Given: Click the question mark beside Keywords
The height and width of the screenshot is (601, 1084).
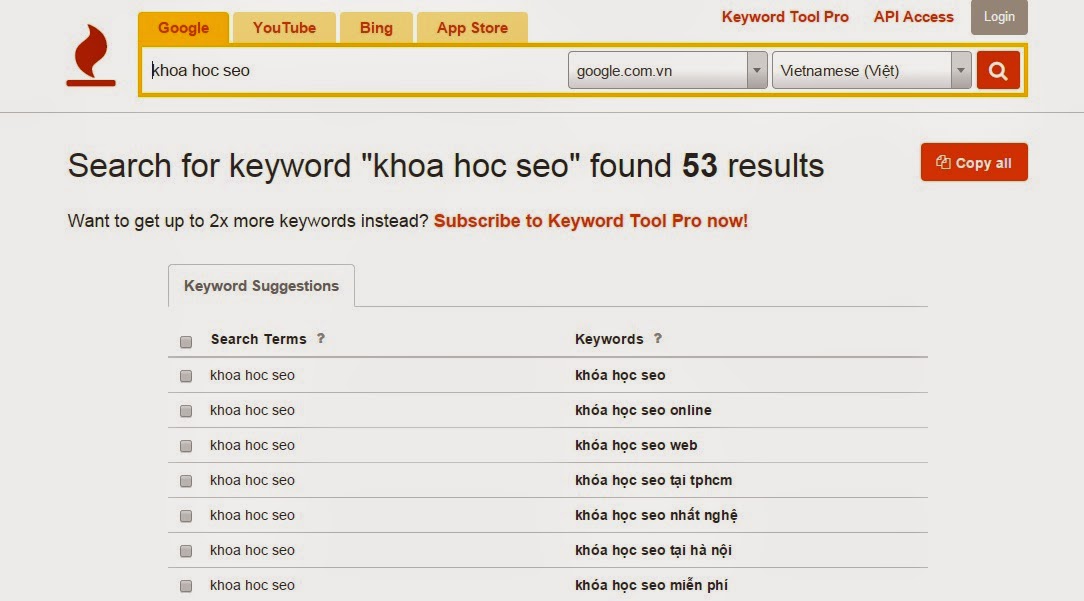Looking at the screenshot, I should (x=658, y=338).
